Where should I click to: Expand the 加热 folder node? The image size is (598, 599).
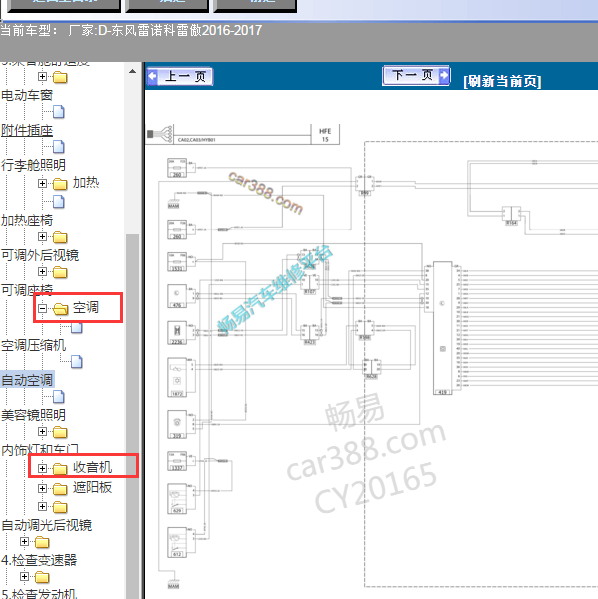point(42,183)
